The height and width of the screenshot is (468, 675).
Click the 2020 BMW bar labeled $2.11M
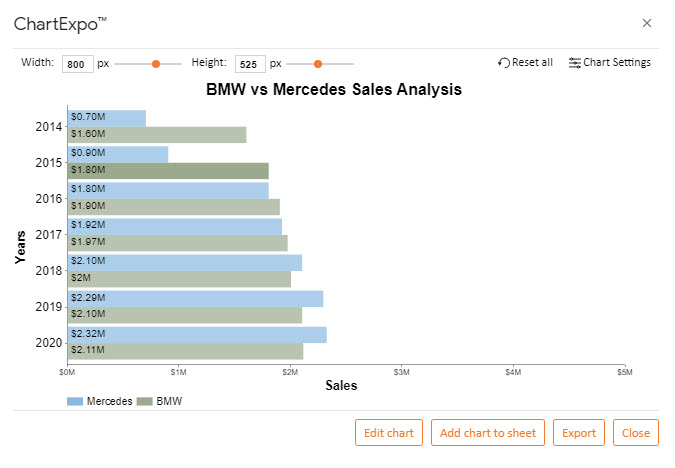(186, 351)
